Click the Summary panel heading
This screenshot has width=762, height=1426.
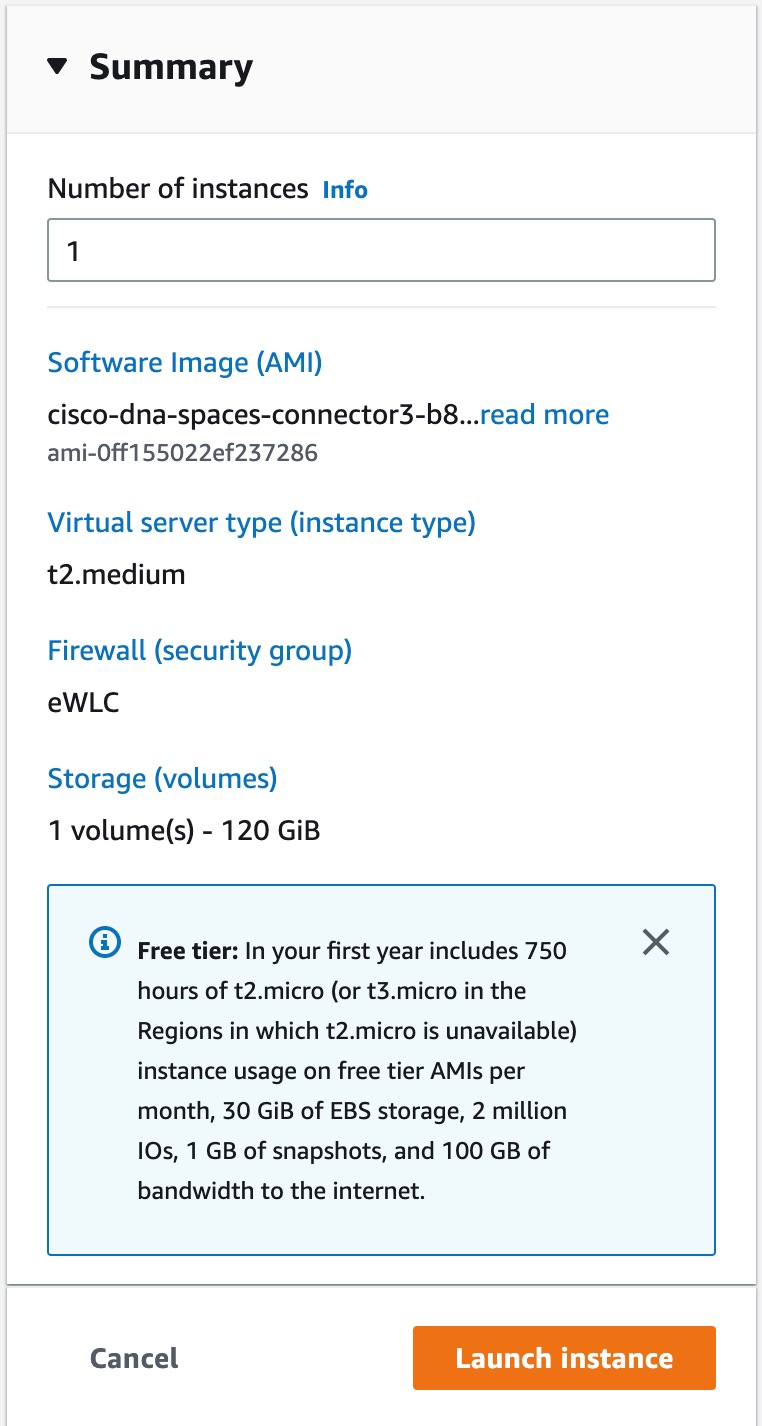click(171, 67)
